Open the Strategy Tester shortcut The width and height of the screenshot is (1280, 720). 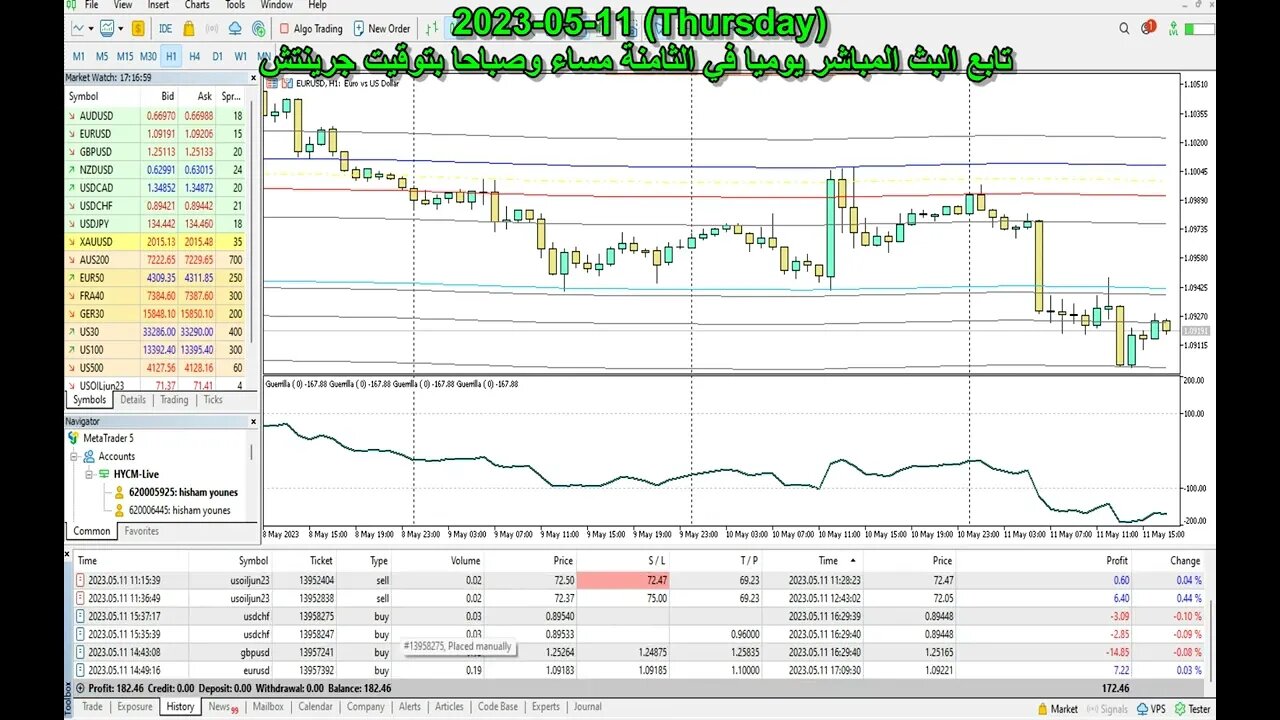click(x=1192, y=708)
